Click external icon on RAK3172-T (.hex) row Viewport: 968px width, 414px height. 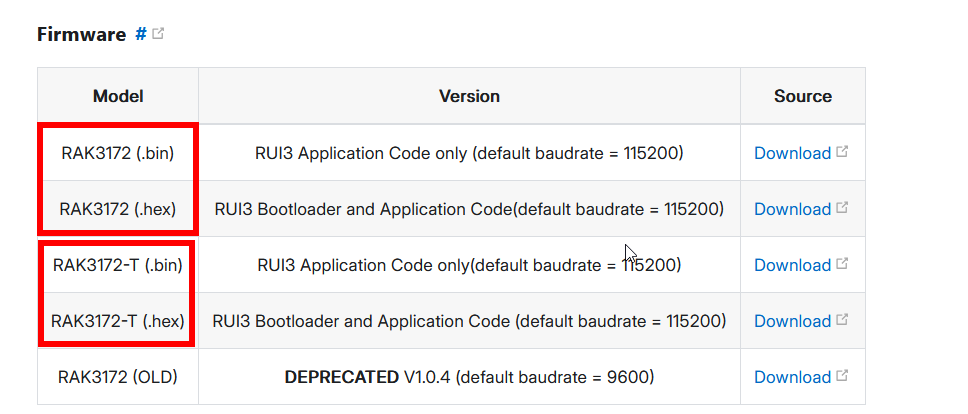pos(842,320)
